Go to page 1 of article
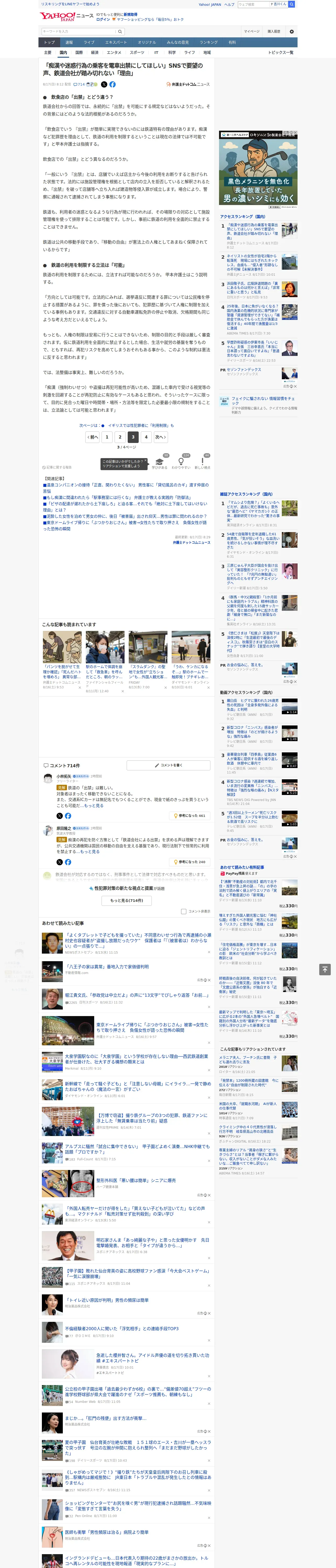The width and height of the screenshot is (336, 1568). click(x=107, y=436)
